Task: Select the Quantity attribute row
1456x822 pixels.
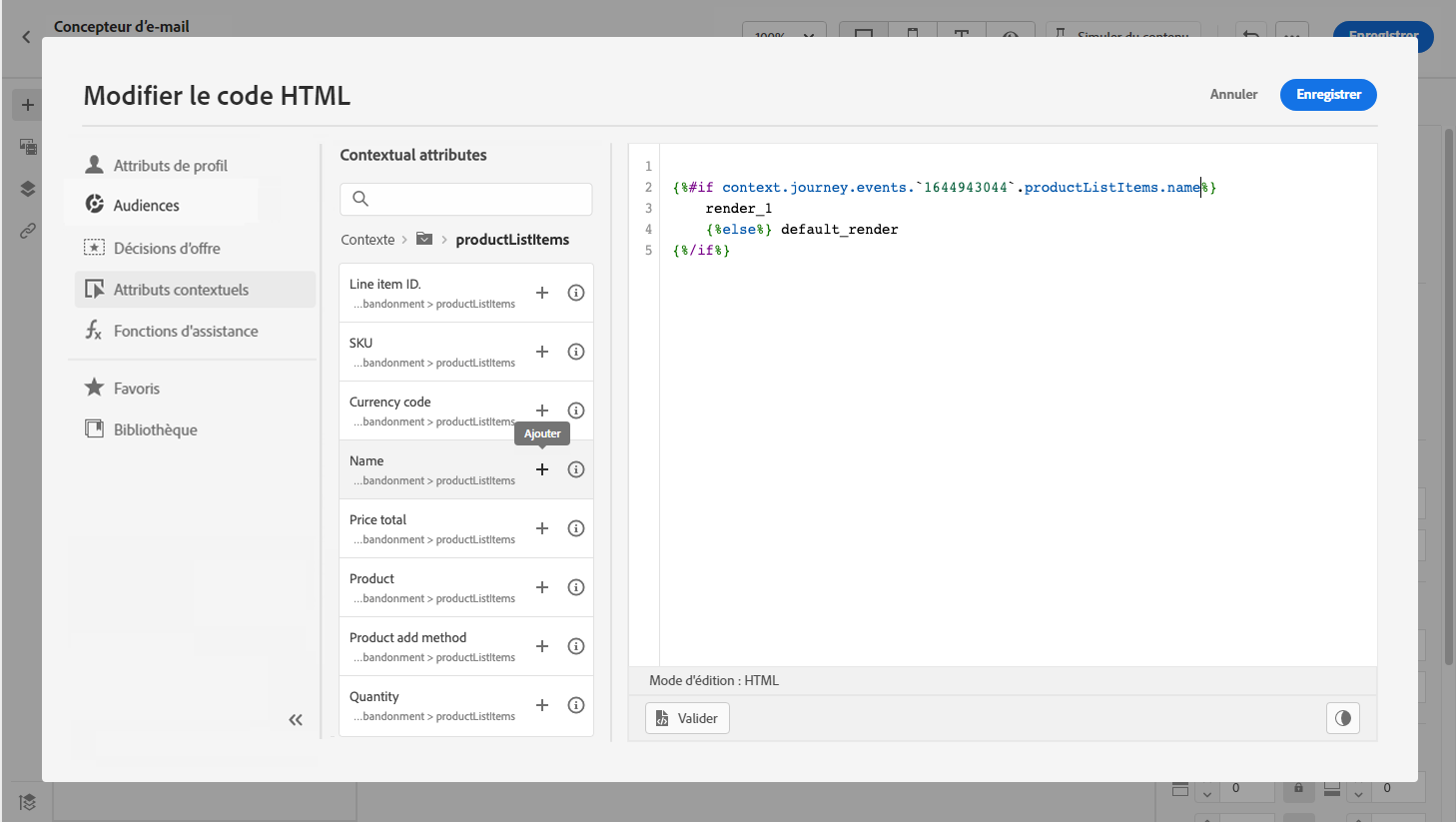Action: [466, 705]
